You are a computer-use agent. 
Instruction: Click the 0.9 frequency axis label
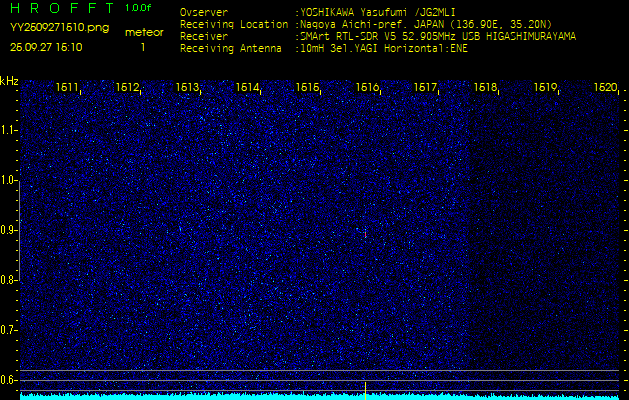coord(9,230)
